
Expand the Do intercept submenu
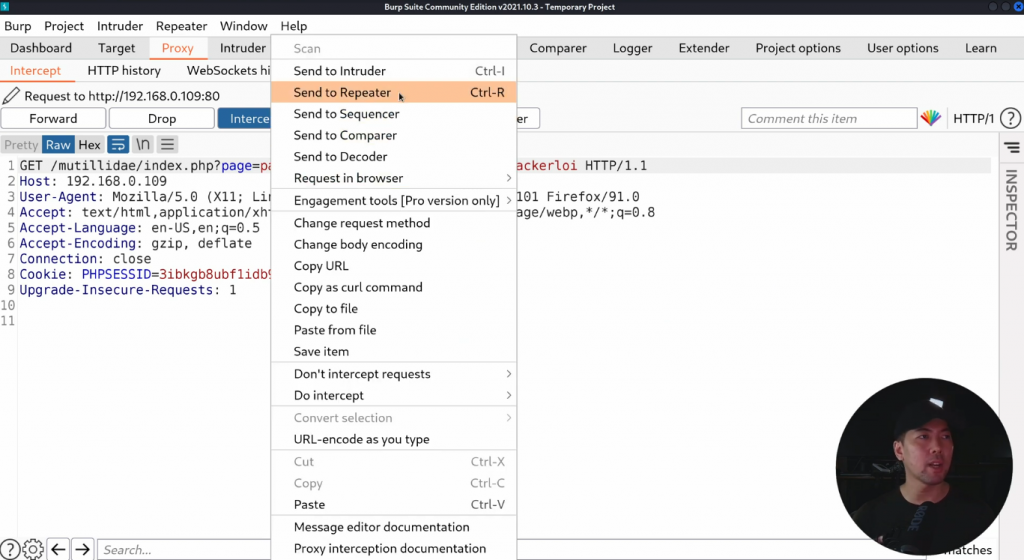pyautogui.click(x=394, y=396)
